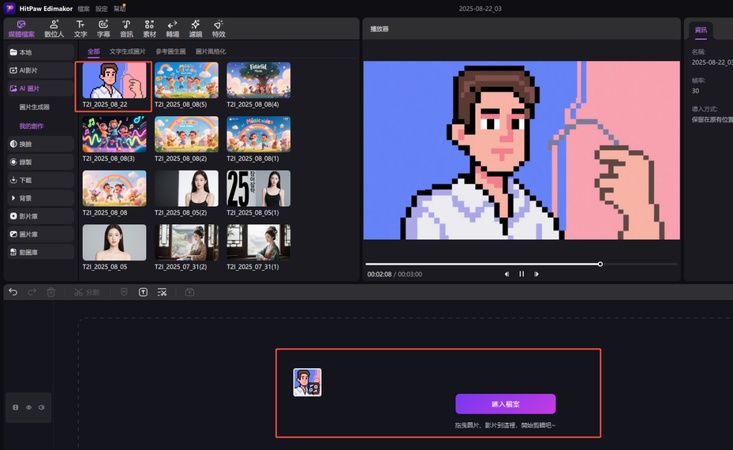The width and height of the screenshot is (733, 450).
Task: Open the 字幕 subtitles tool
Action: (103, 29)
